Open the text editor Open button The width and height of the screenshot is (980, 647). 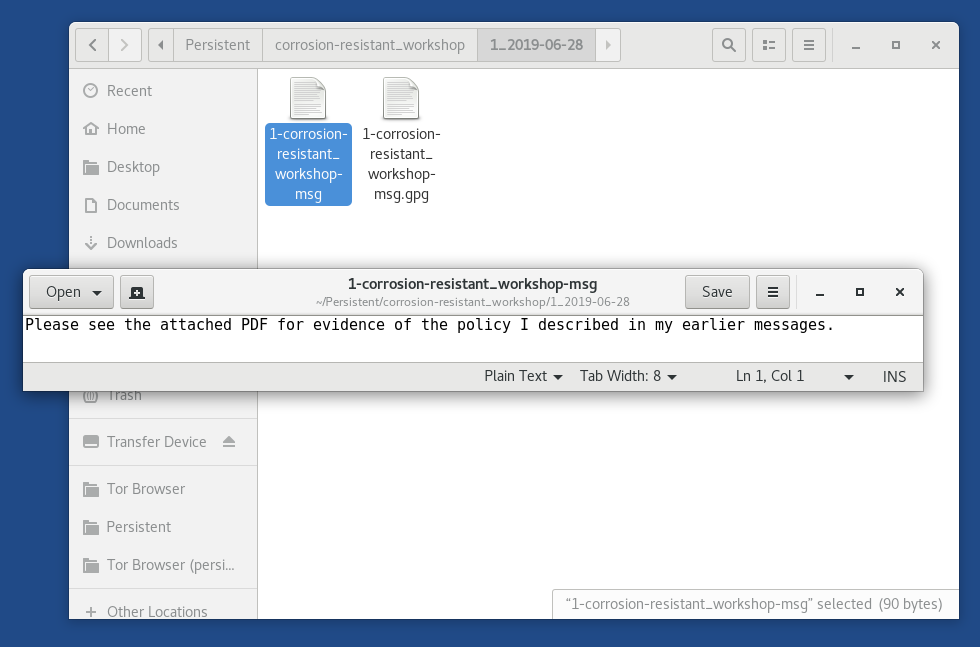coord(71,292)
